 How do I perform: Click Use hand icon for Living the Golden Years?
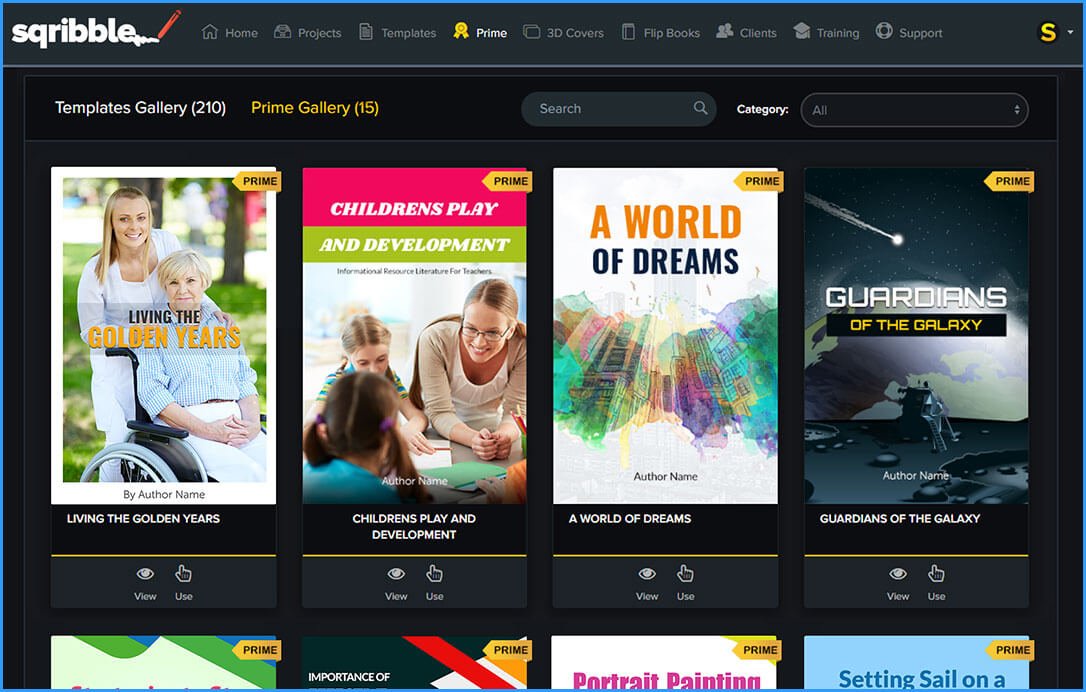coord(184,574)
